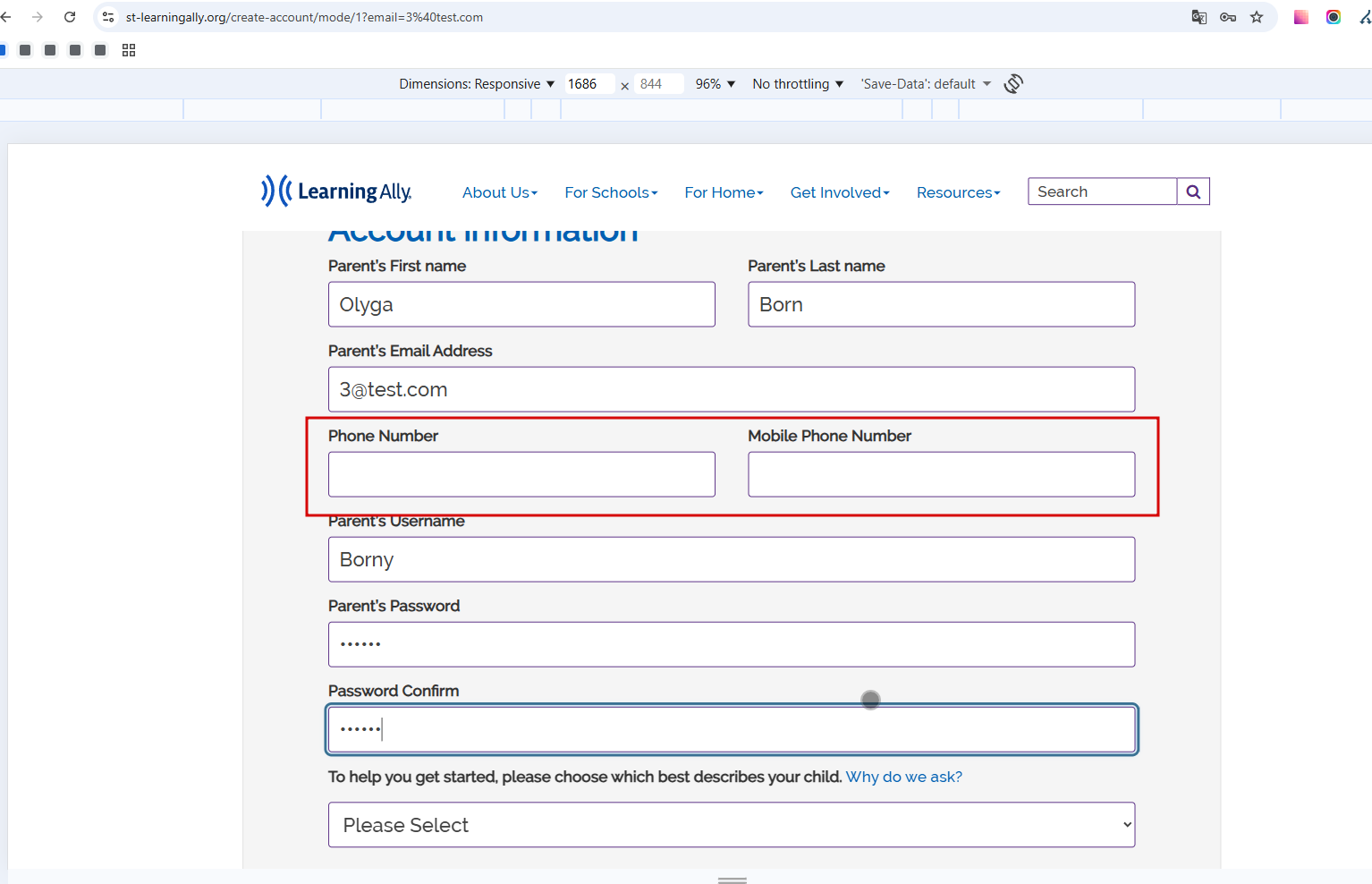Viewport: 1372px width, 884px height.
Task: Focus the Mobile Phone Number field
Action: (x=942, y=474)
